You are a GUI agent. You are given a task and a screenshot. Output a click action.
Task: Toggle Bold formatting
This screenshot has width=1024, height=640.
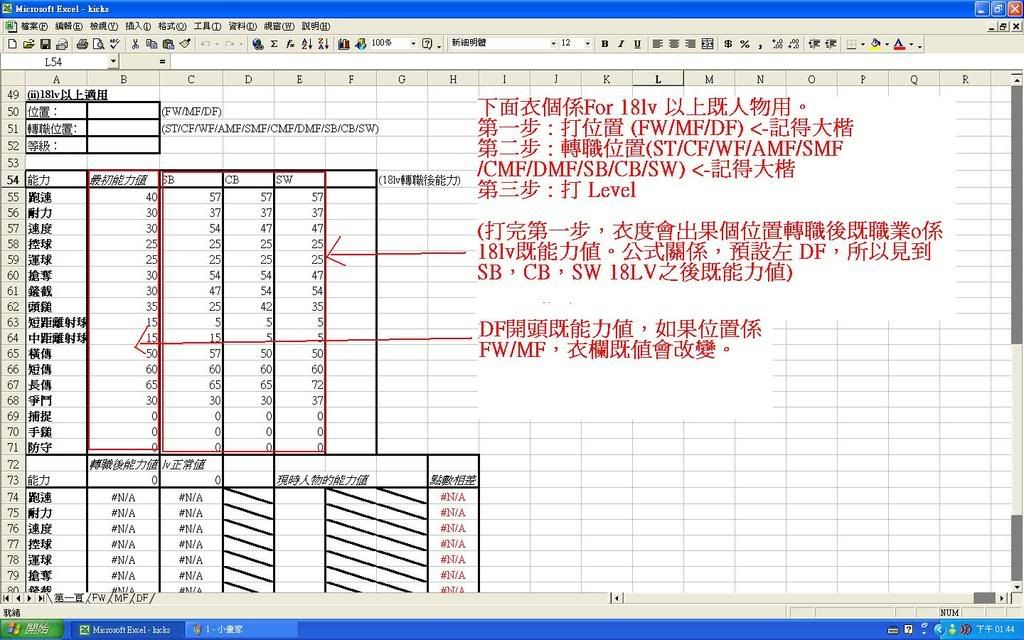[x=605, y=44]
